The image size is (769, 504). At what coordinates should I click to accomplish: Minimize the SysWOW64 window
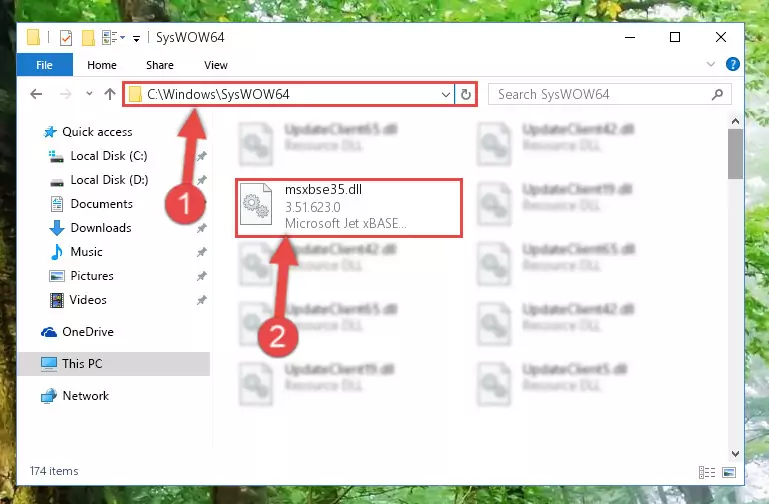(630, 37)
